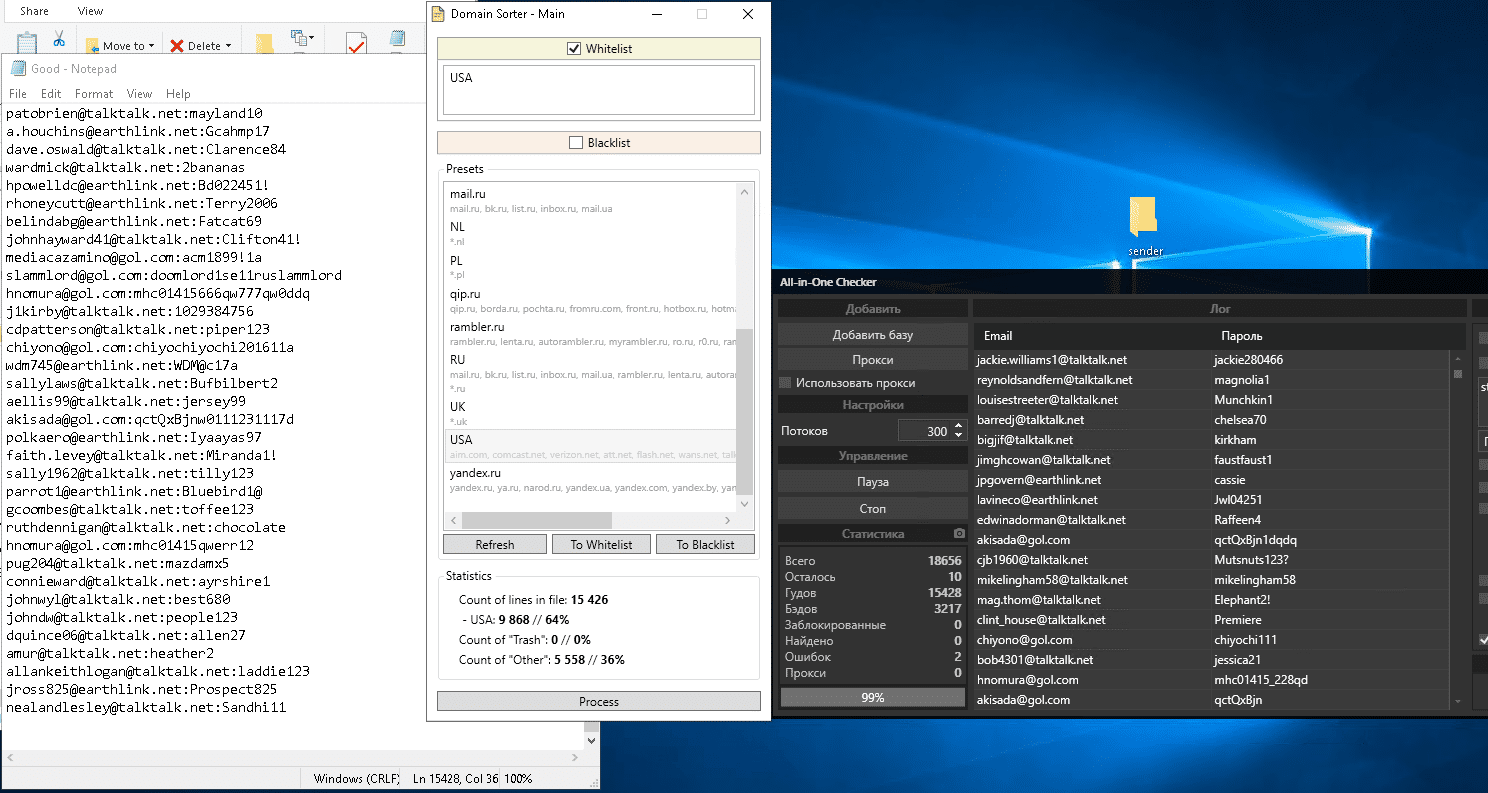
Task: Click the scissors Cut icon in Explorer ribbon
Action: 59,39
